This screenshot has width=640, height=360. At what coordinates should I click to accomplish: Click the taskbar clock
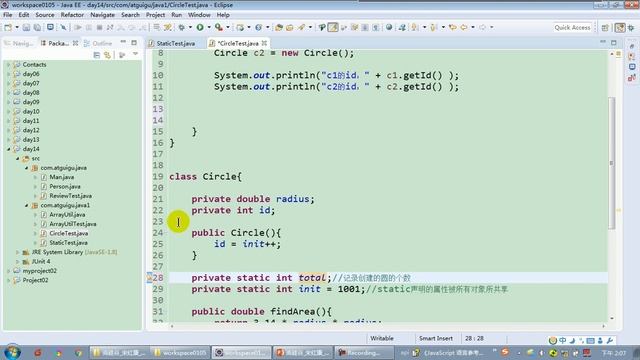pos(613,353)
